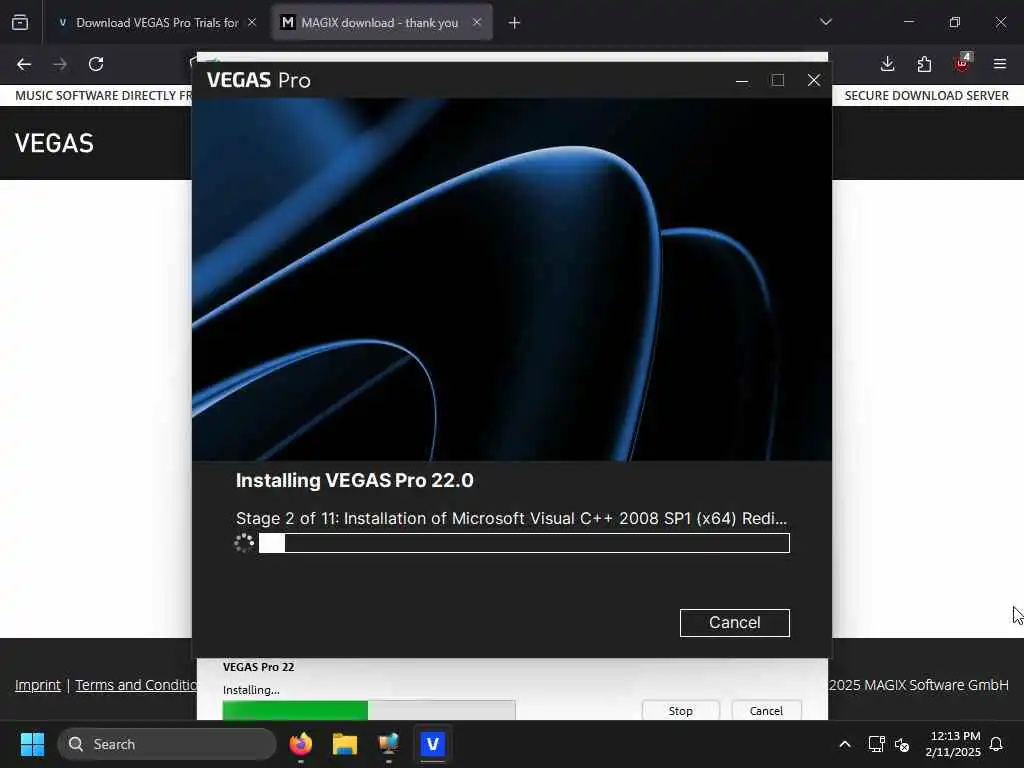
Task: Open the notifications bell icon
Action: tap(997, 744)
